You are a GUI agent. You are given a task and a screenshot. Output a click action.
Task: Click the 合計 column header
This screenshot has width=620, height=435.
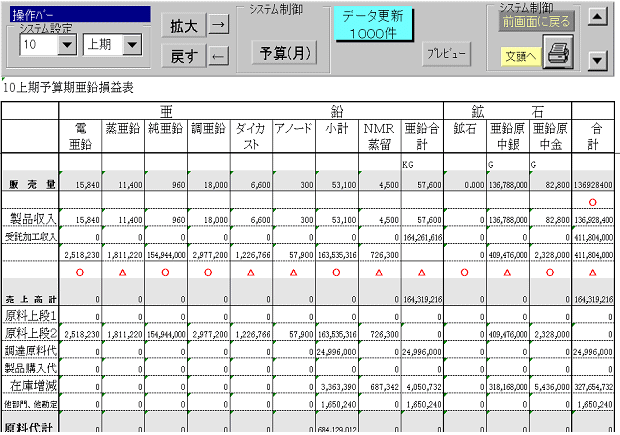click(x=593, y=136)
